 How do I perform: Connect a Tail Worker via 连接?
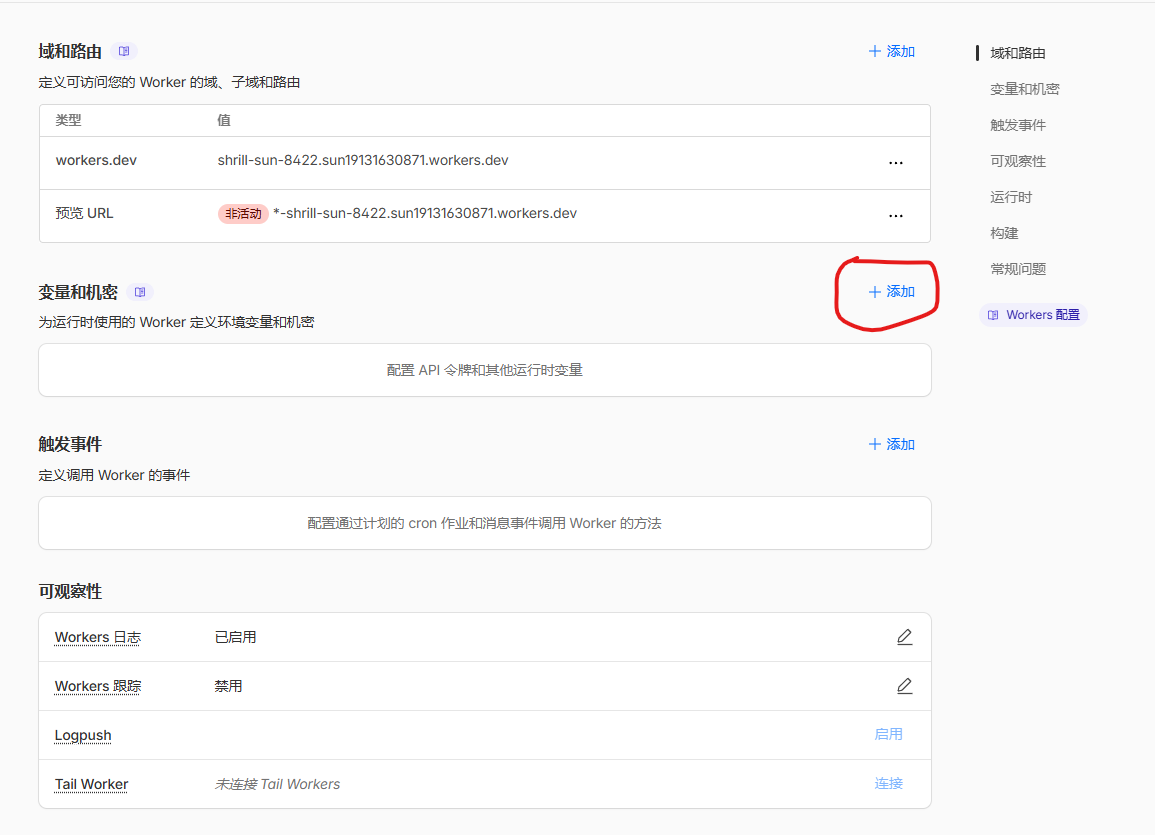click(x=888, y=783)
